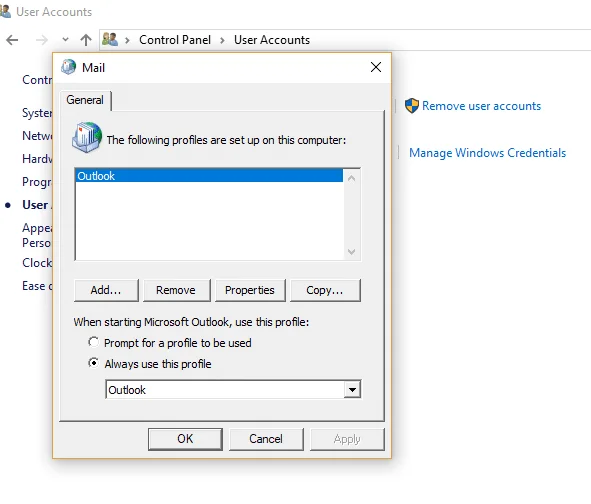
Task: Open the Clock category in sidebar
Action: 37,262
